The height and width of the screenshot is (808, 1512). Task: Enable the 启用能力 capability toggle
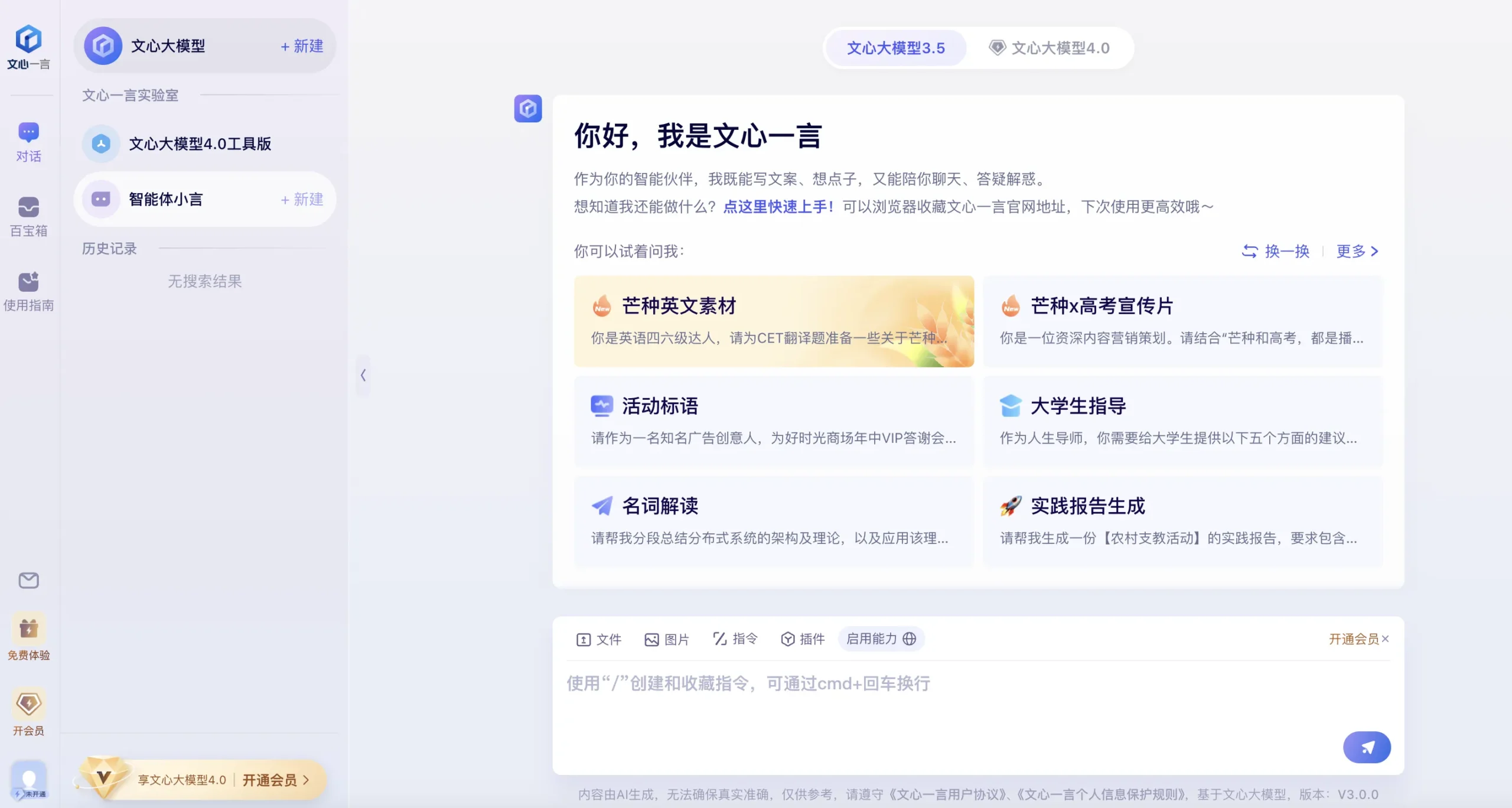881,639
